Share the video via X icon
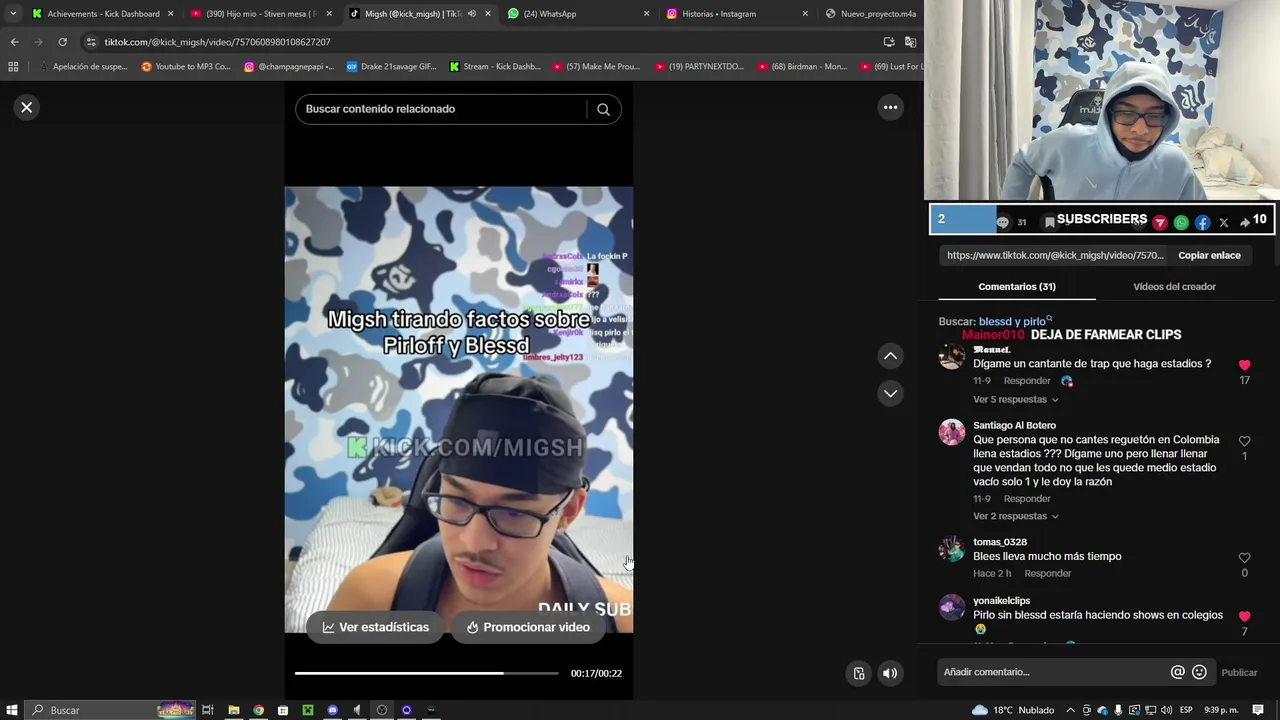 [1224, 222]
